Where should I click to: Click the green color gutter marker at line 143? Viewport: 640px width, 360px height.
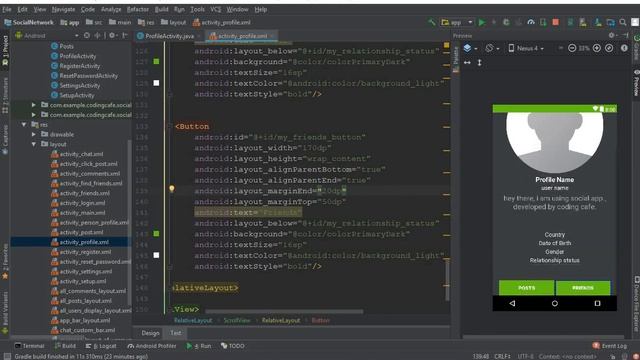point(156,233)
